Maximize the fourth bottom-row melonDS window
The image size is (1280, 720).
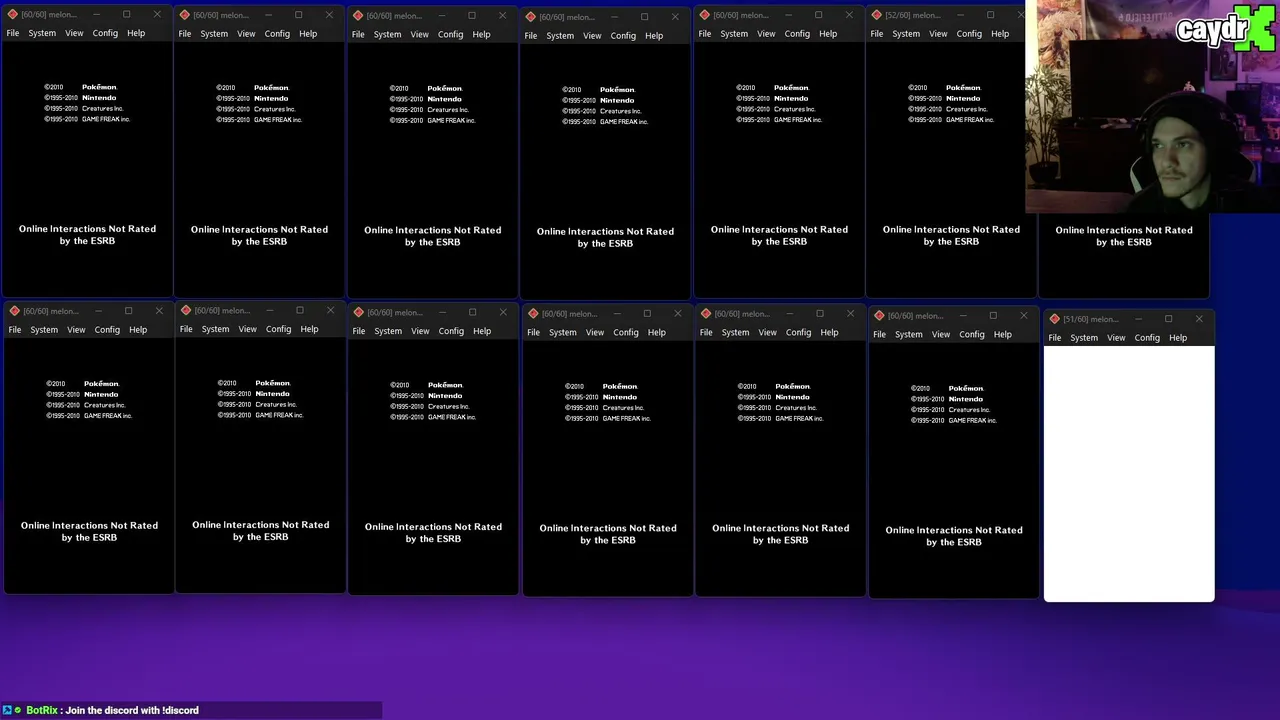[x=647, y=314]
